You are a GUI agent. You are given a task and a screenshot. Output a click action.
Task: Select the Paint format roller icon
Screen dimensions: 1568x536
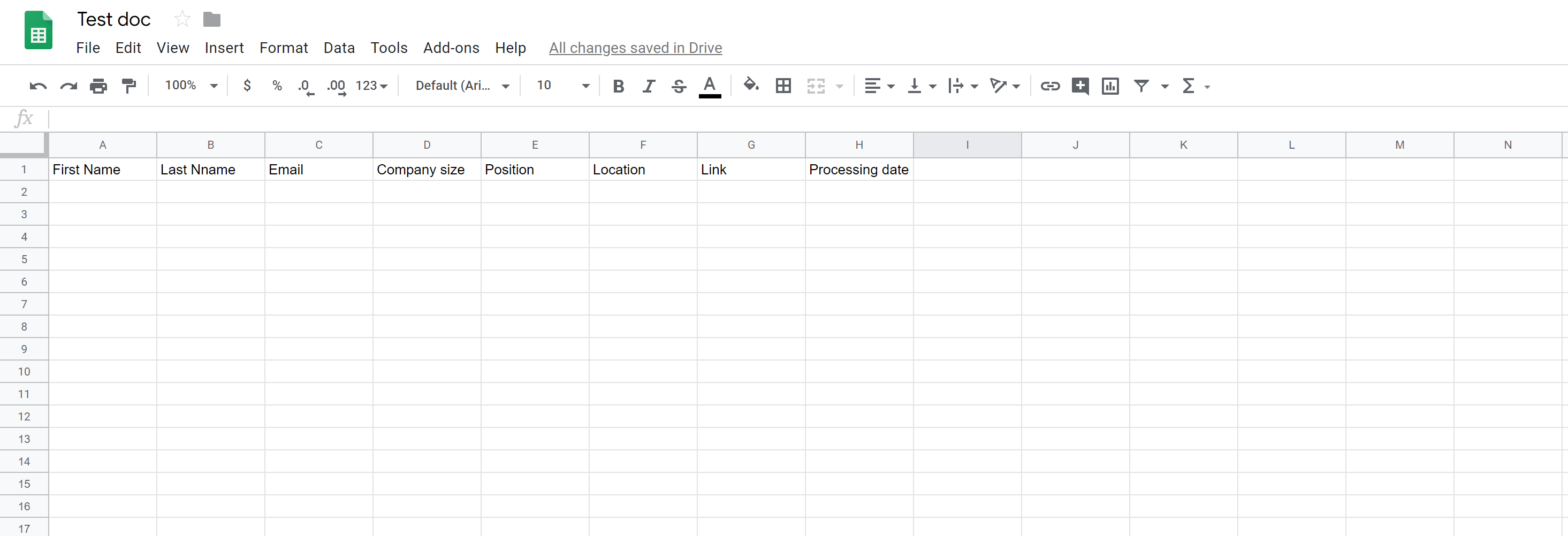point(128,86)
